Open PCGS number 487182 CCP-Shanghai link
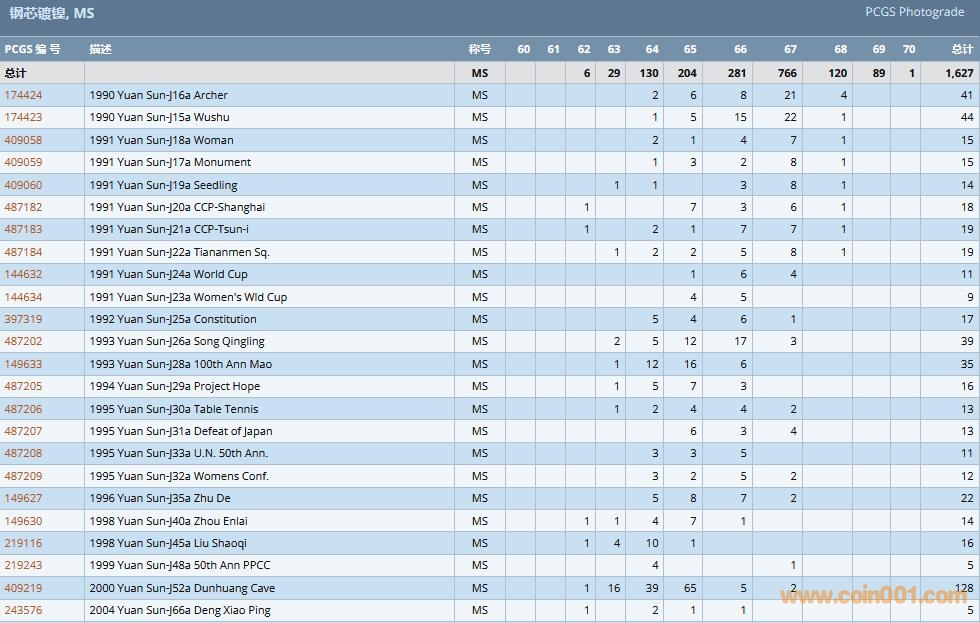The height and width of the screenshot is (623, 980). coord(23,207)
